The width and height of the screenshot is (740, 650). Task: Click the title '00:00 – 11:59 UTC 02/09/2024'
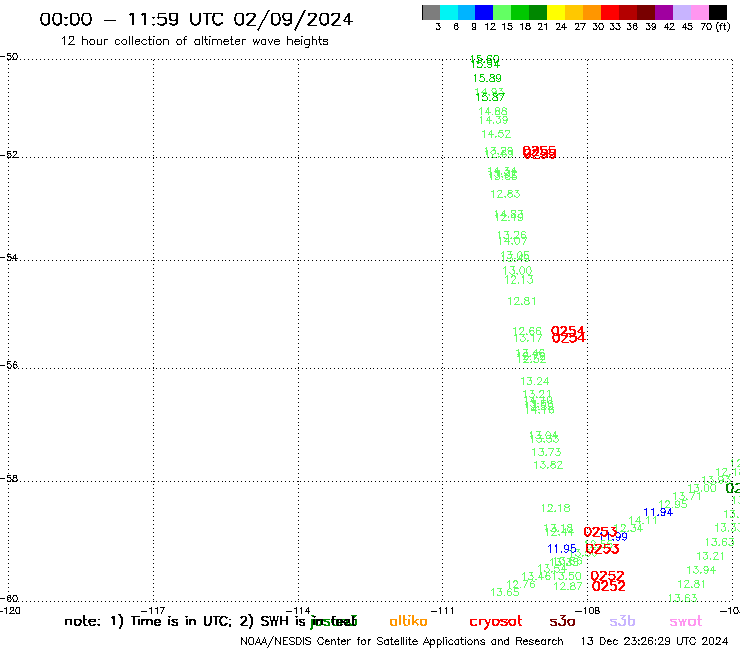196,19
